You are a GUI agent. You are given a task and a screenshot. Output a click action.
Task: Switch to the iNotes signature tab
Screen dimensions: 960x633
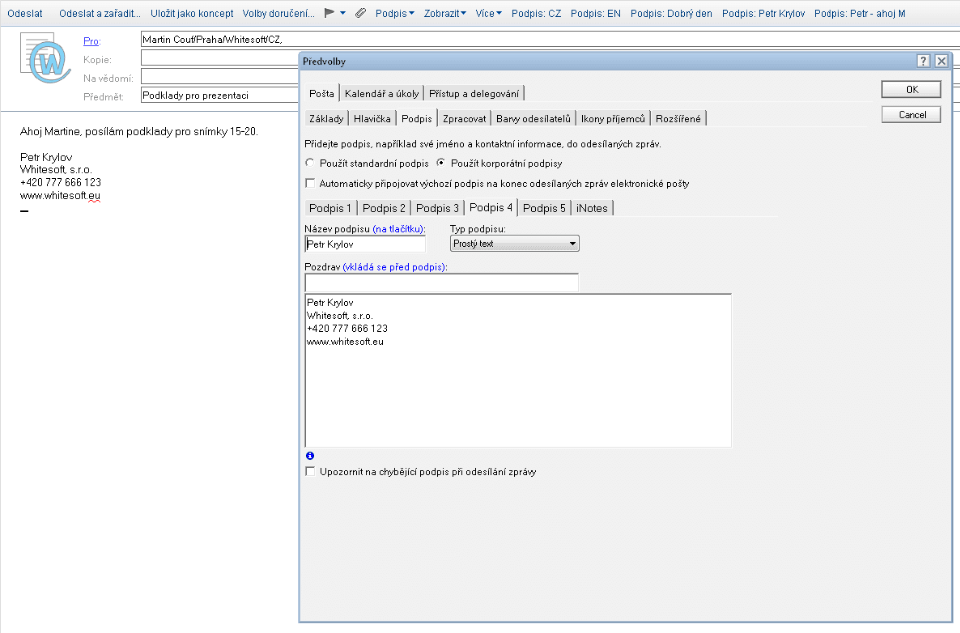pos(592,208)
